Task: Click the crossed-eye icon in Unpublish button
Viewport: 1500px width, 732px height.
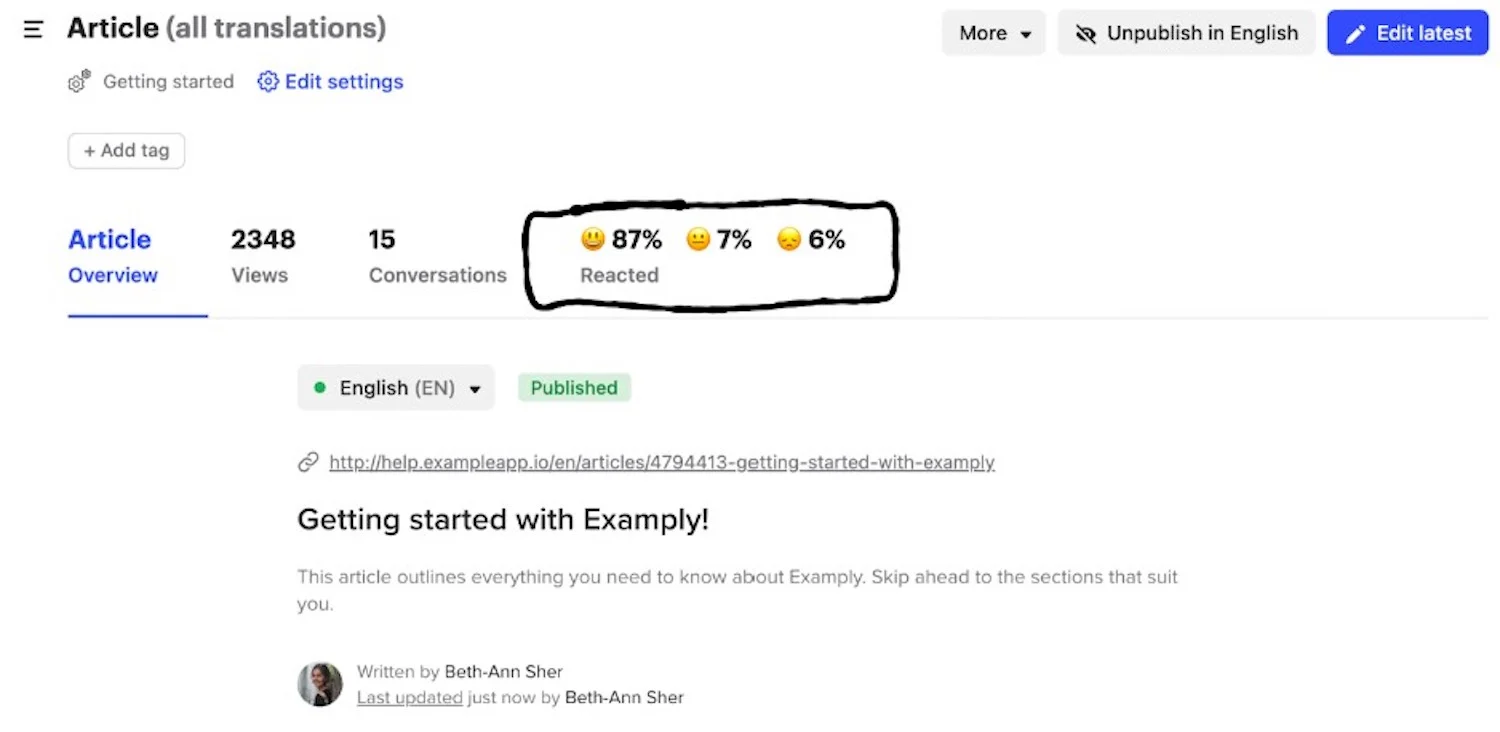Action: click(1086, 34)
